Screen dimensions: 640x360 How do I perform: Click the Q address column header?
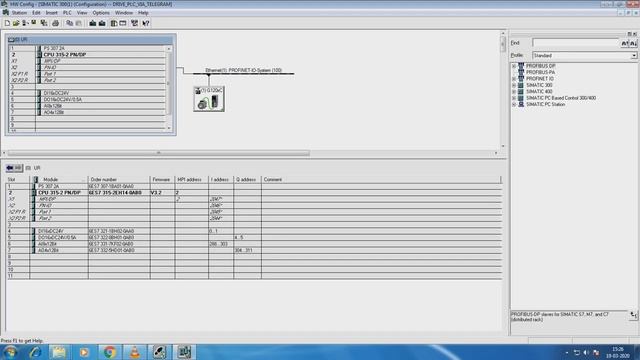point(247,180)
